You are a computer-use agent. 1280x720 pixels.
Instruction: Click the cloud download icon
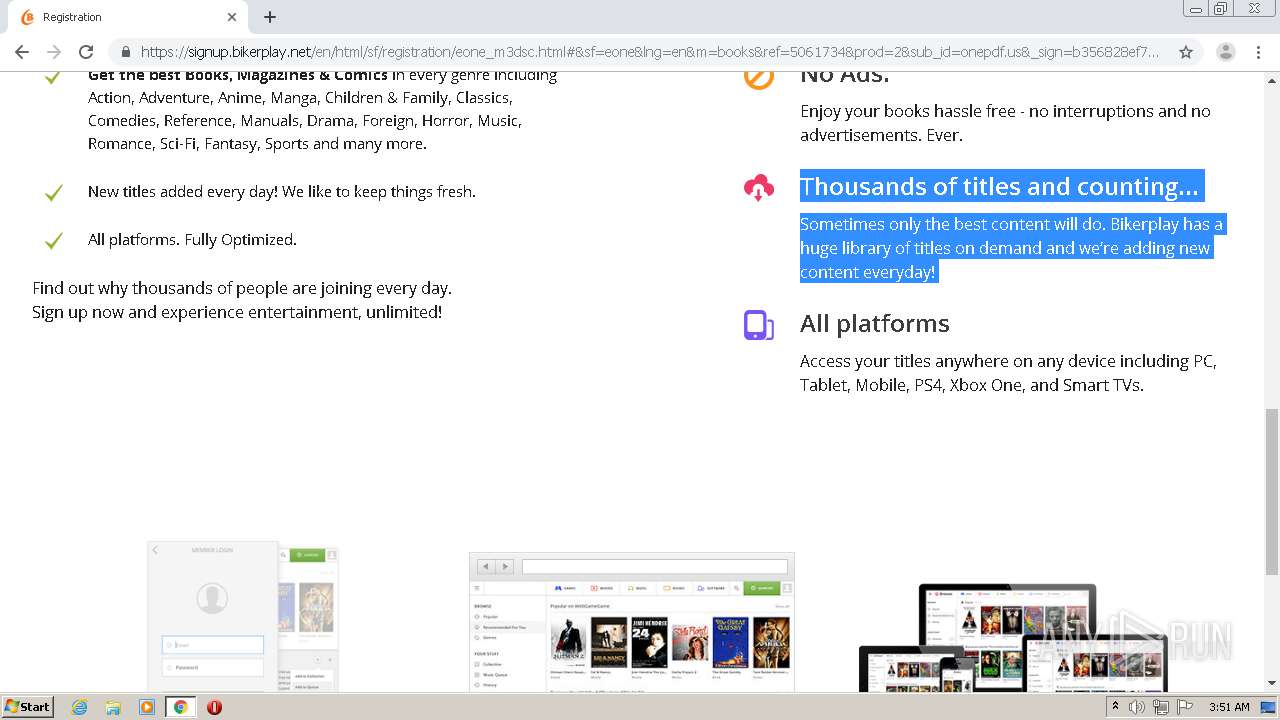759,187
